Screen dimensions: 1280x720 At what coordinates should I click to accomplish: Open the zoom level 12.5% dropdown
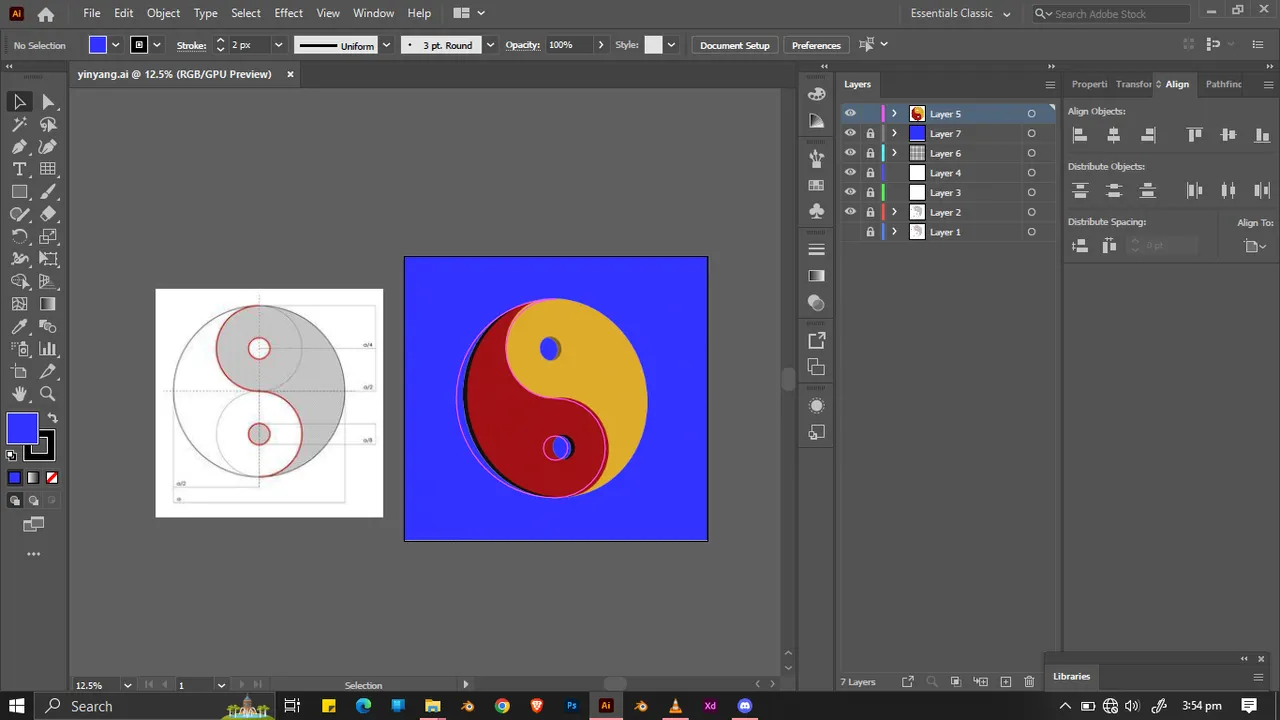127,685
